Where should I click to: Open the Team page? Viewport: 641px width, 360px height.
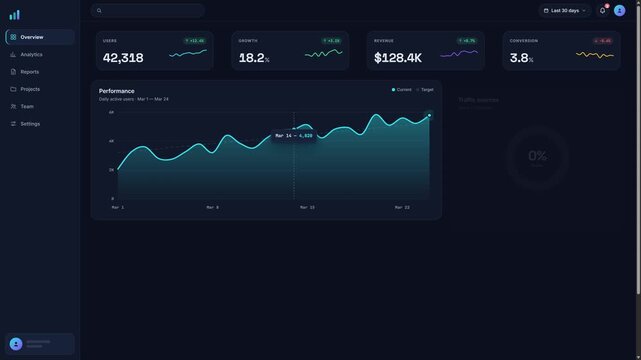[40, 106]
